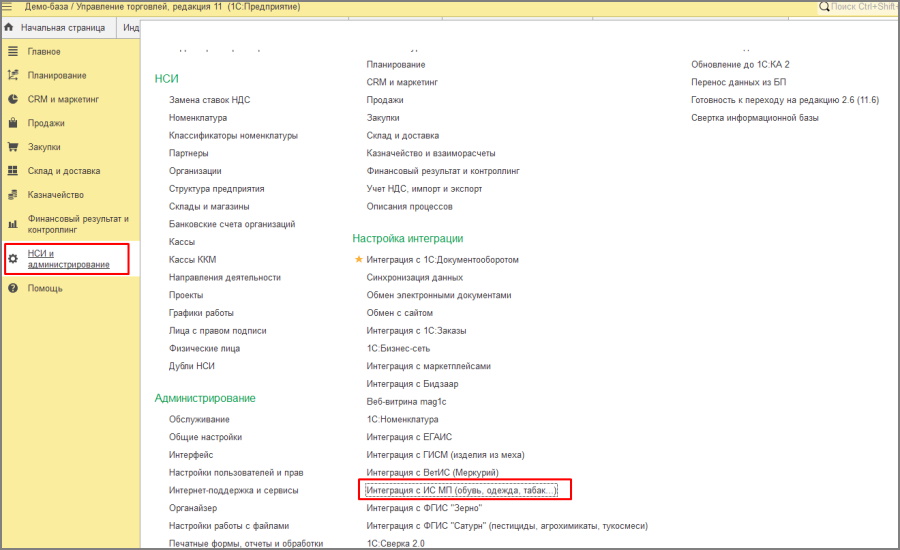Open the hamburger main menu icon
Image resolution: width=900 pixels, height=550 pixels.
click(7, 7)
